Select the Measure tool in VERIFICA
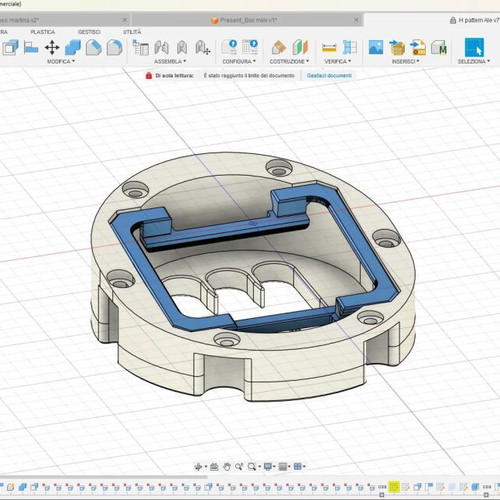500x500 pixels. click(x=329, y=48)
